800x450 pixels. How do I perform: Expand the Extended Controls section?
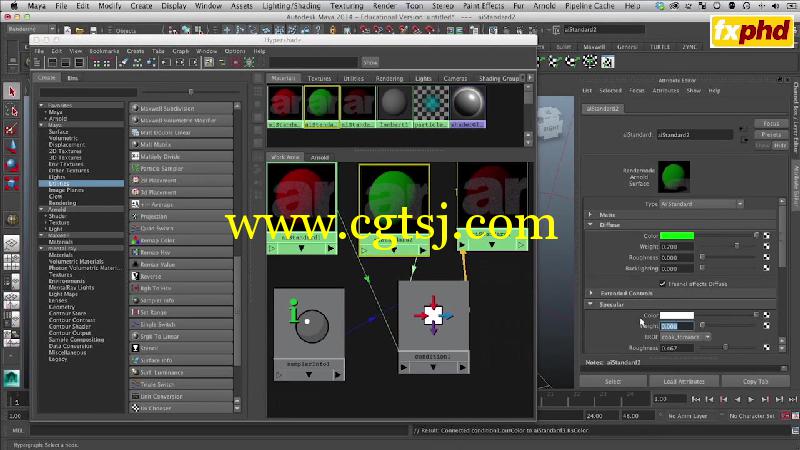591,293
